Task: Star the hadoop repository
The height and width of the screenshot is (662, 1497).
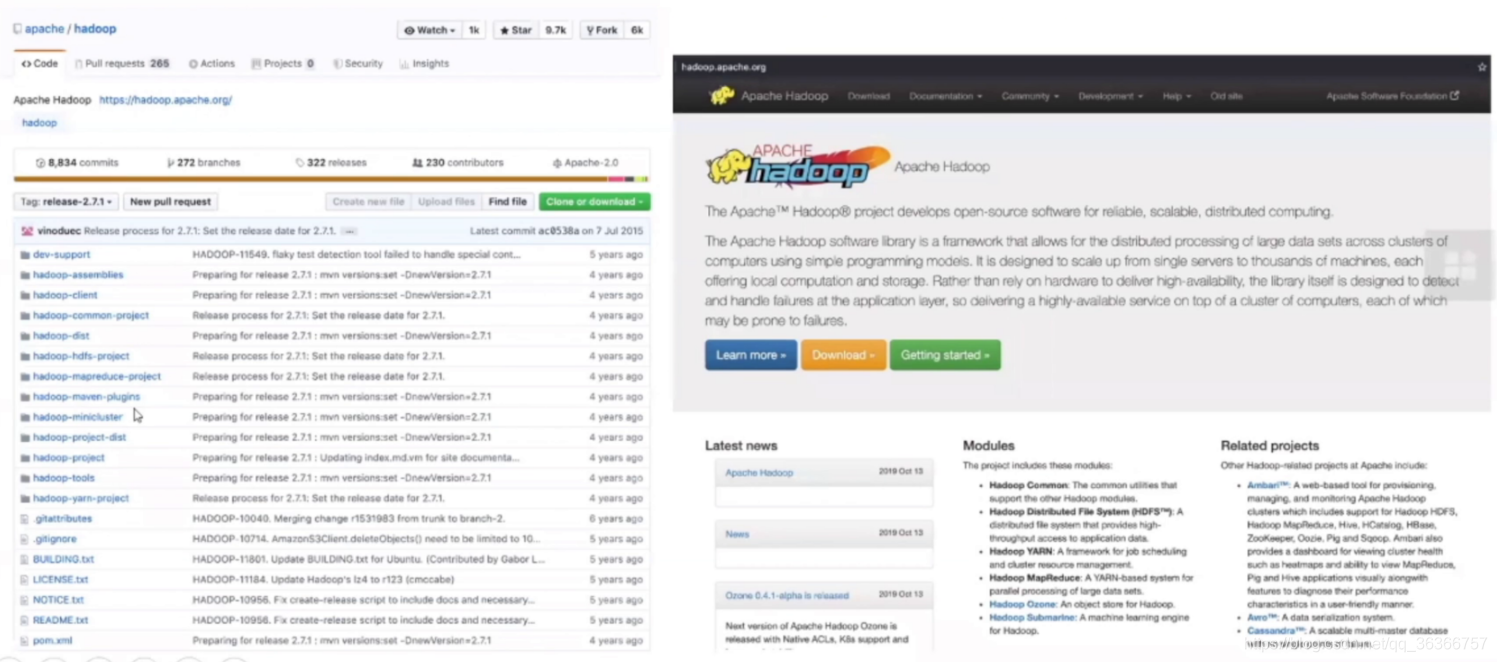Action: point(516,30)
